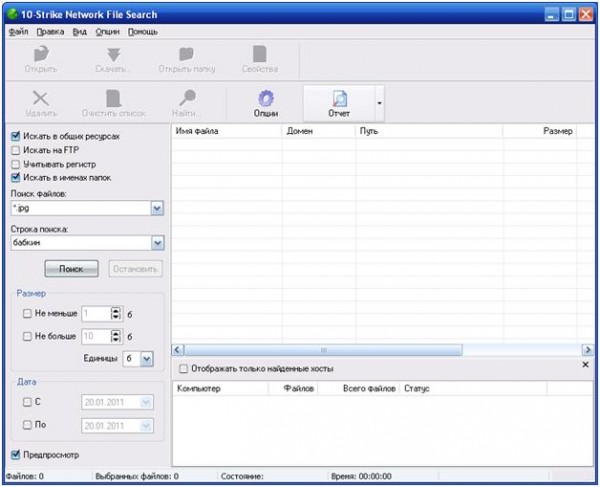
Task: Open the С date picker dropdown
Action: click(146, 402)
